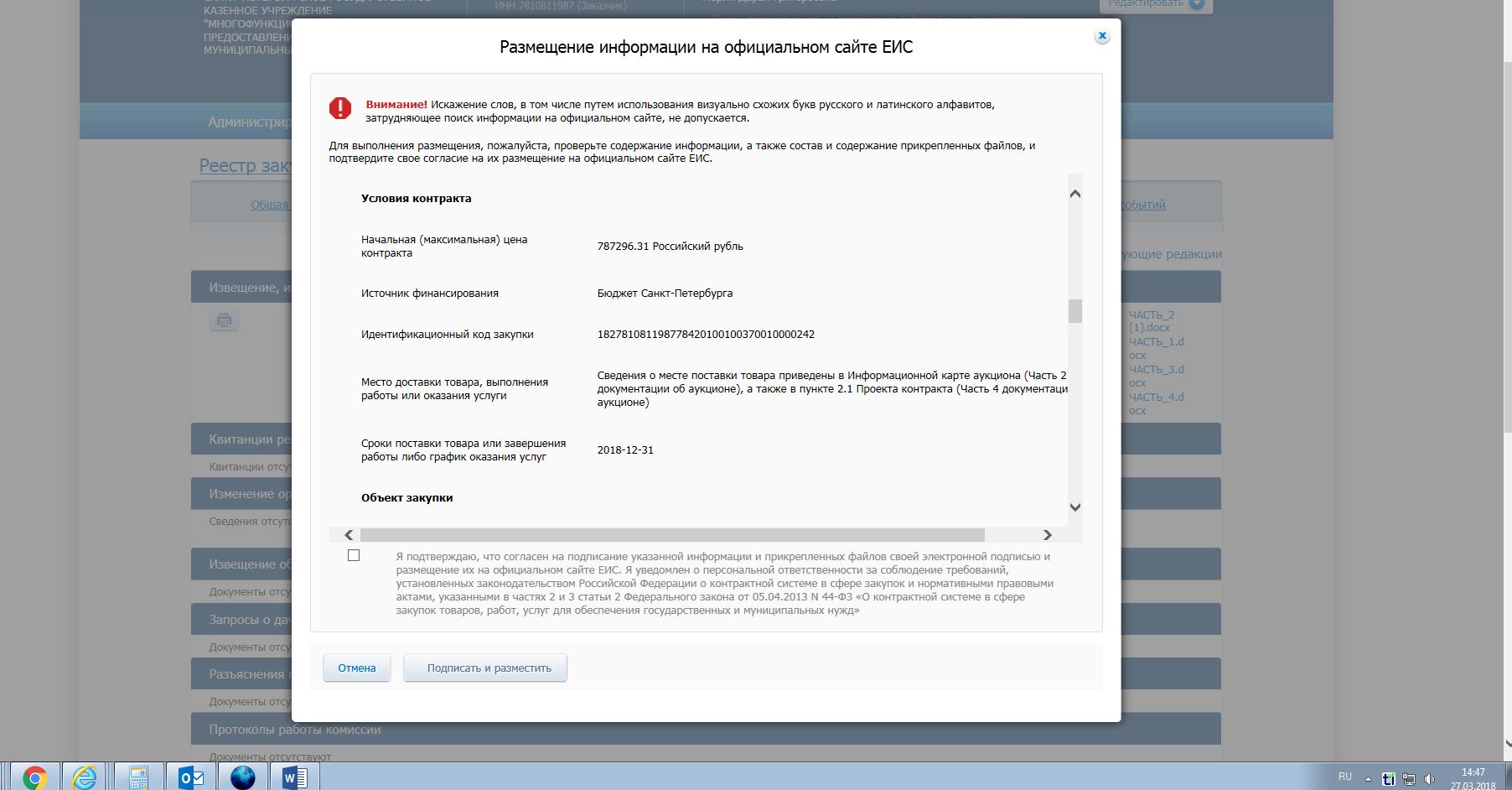Select identification code 182781081198778420100100370010000242

706,335
